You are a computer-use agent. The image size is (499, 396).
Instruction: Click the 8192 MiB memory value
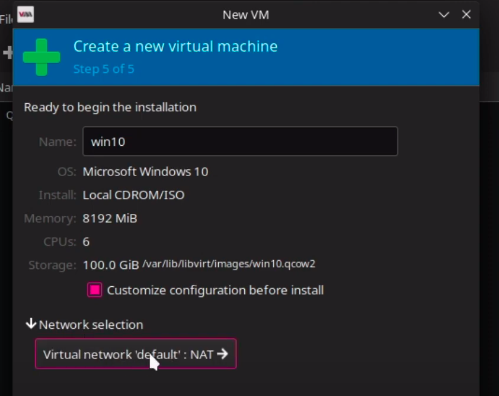point(110,218)
